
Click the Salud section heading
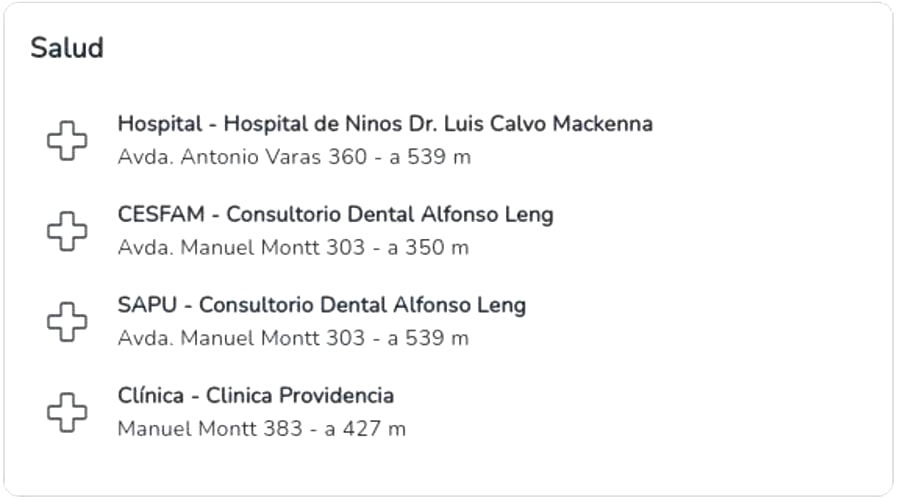point(67,48)
